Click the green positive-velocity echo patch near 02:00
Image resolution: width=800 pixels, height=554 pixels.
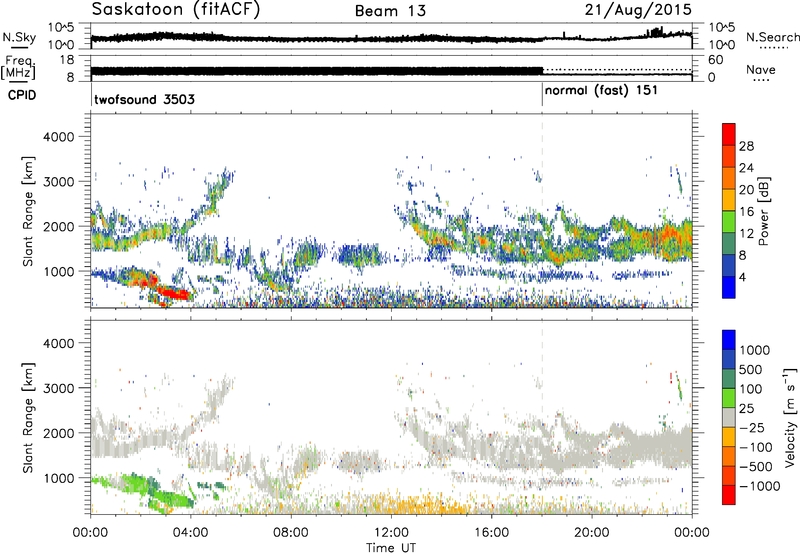pos(132,482)
